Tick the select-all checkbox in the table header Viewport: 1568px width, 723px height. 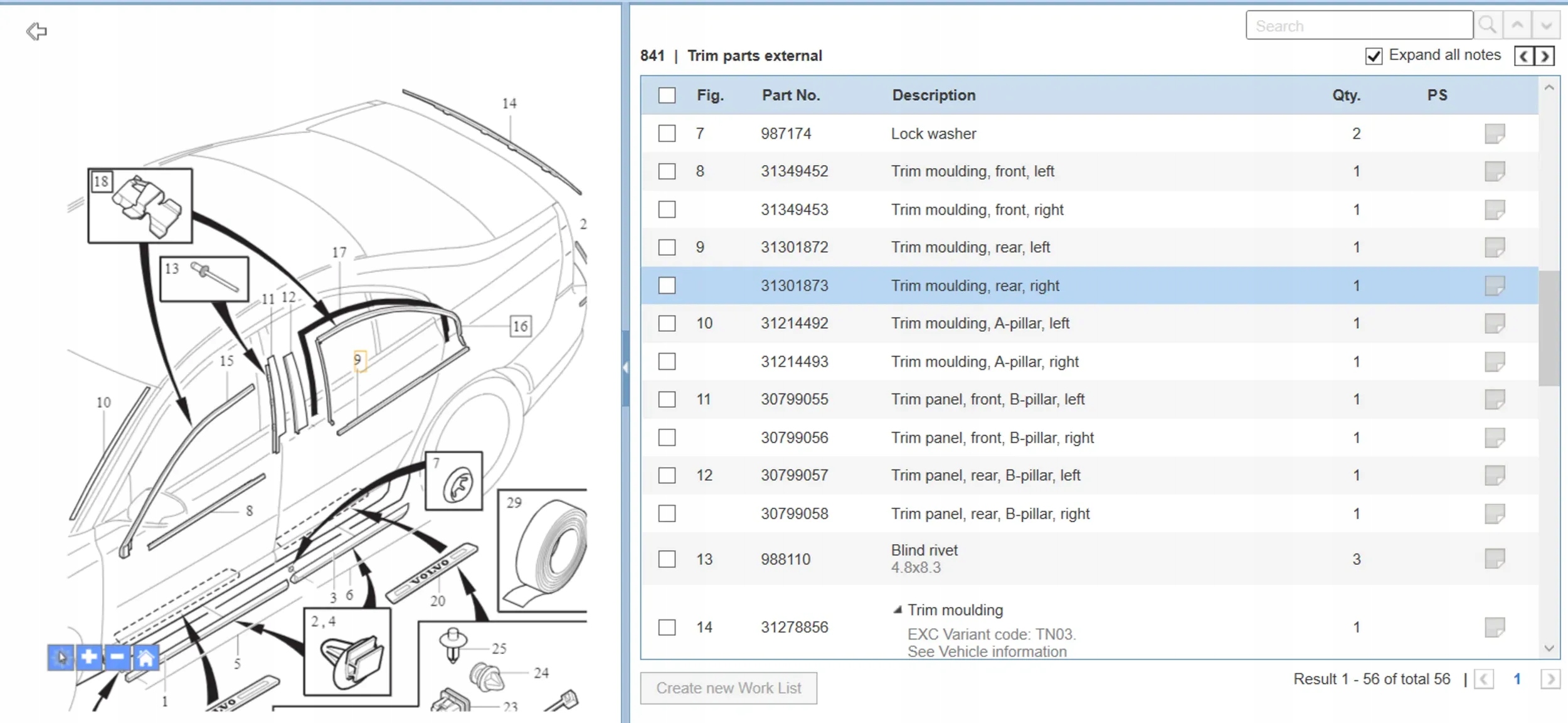667,95
